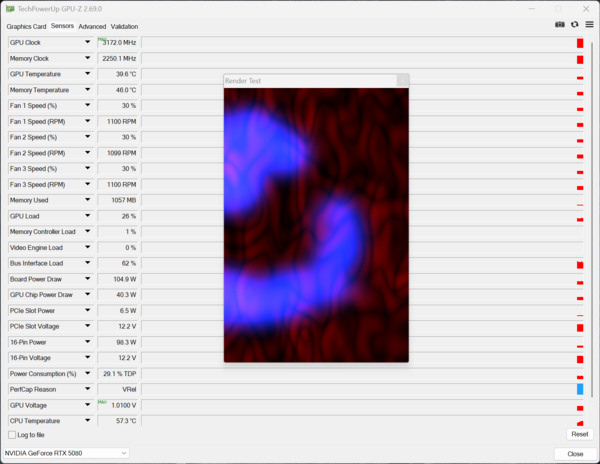Click the GPU-Z app icon in title bar

tap(10, 8)
